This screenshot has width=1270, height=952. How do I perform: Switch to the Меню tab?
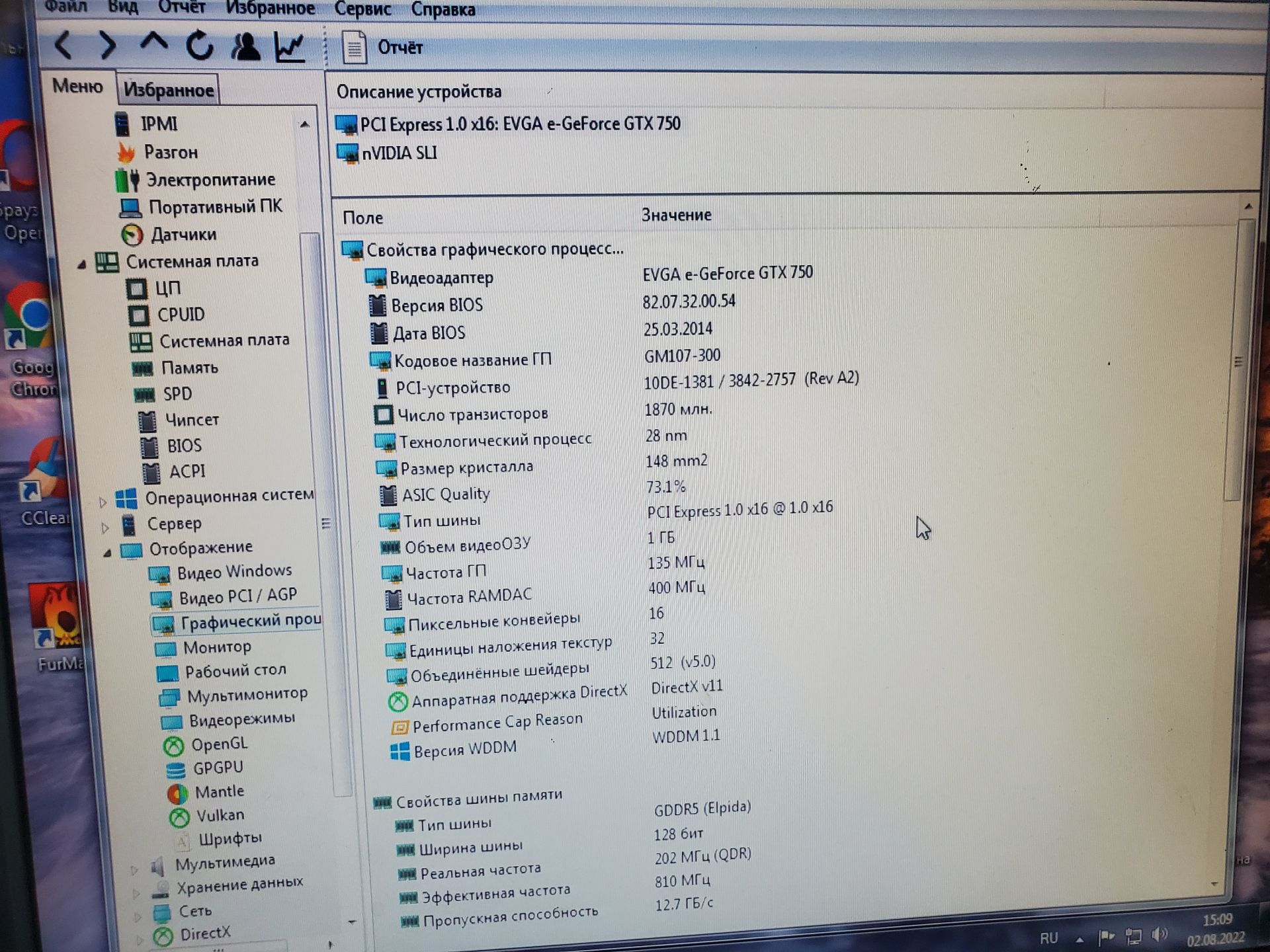click(78, 87)
